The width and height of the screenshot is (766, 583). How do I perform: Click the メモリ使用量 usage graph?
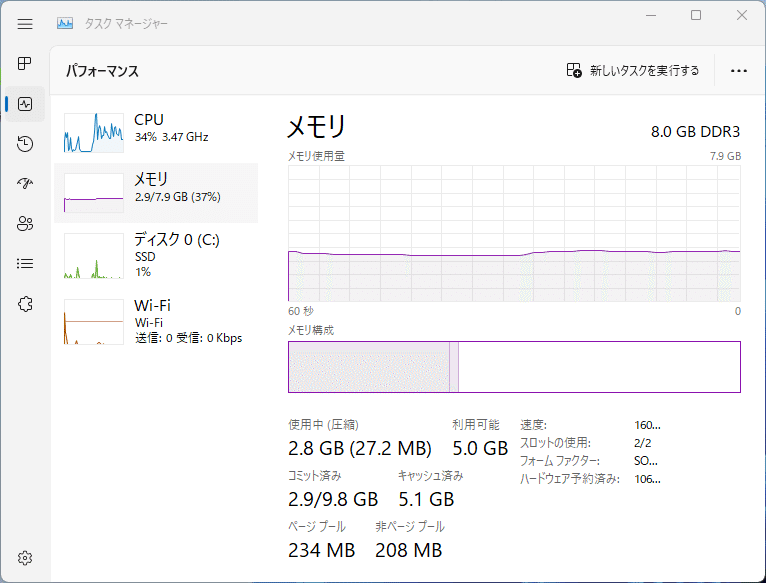coord(514,233)
